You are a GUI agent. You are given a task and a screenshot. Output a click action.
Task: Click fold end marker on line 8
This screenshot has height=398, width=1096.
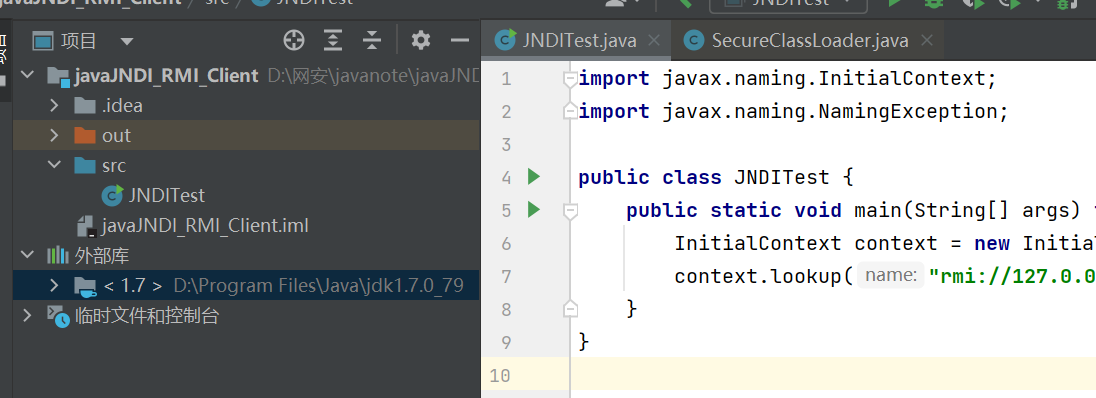click(570, 308)
